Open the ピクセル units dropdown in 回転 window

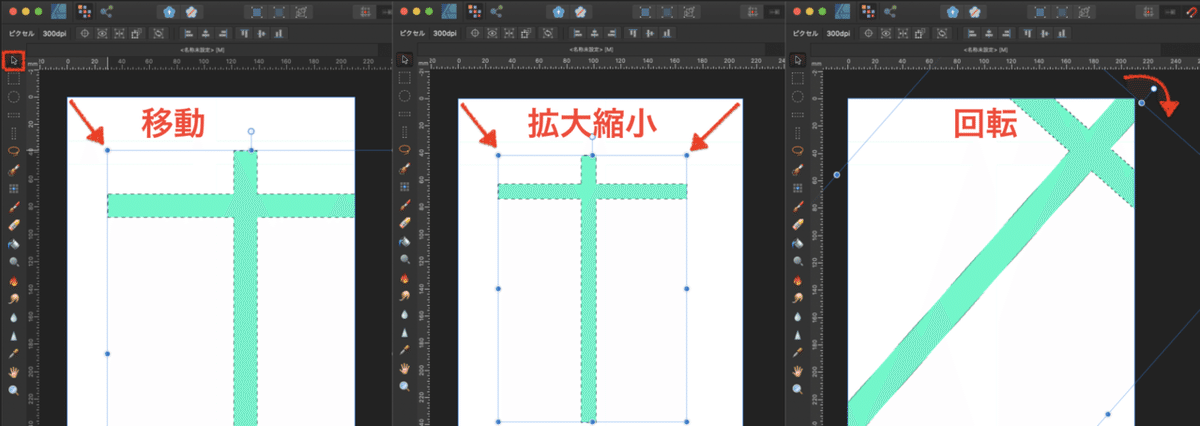coord(805,33)
